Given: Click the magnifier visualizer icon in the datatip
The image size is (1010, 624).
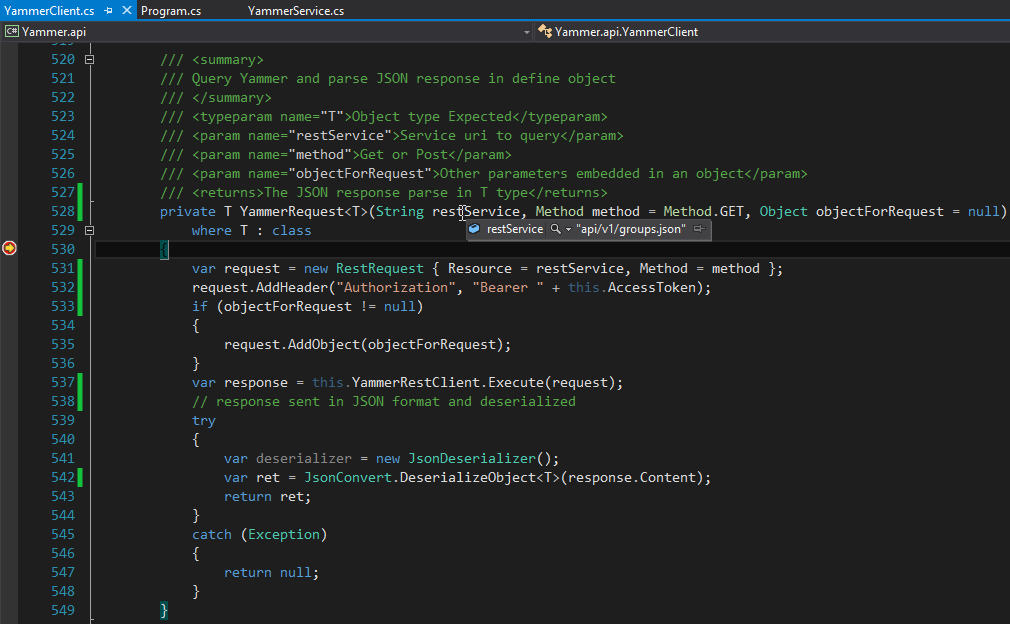Looking at the screenshot, I should click(555, 229).
